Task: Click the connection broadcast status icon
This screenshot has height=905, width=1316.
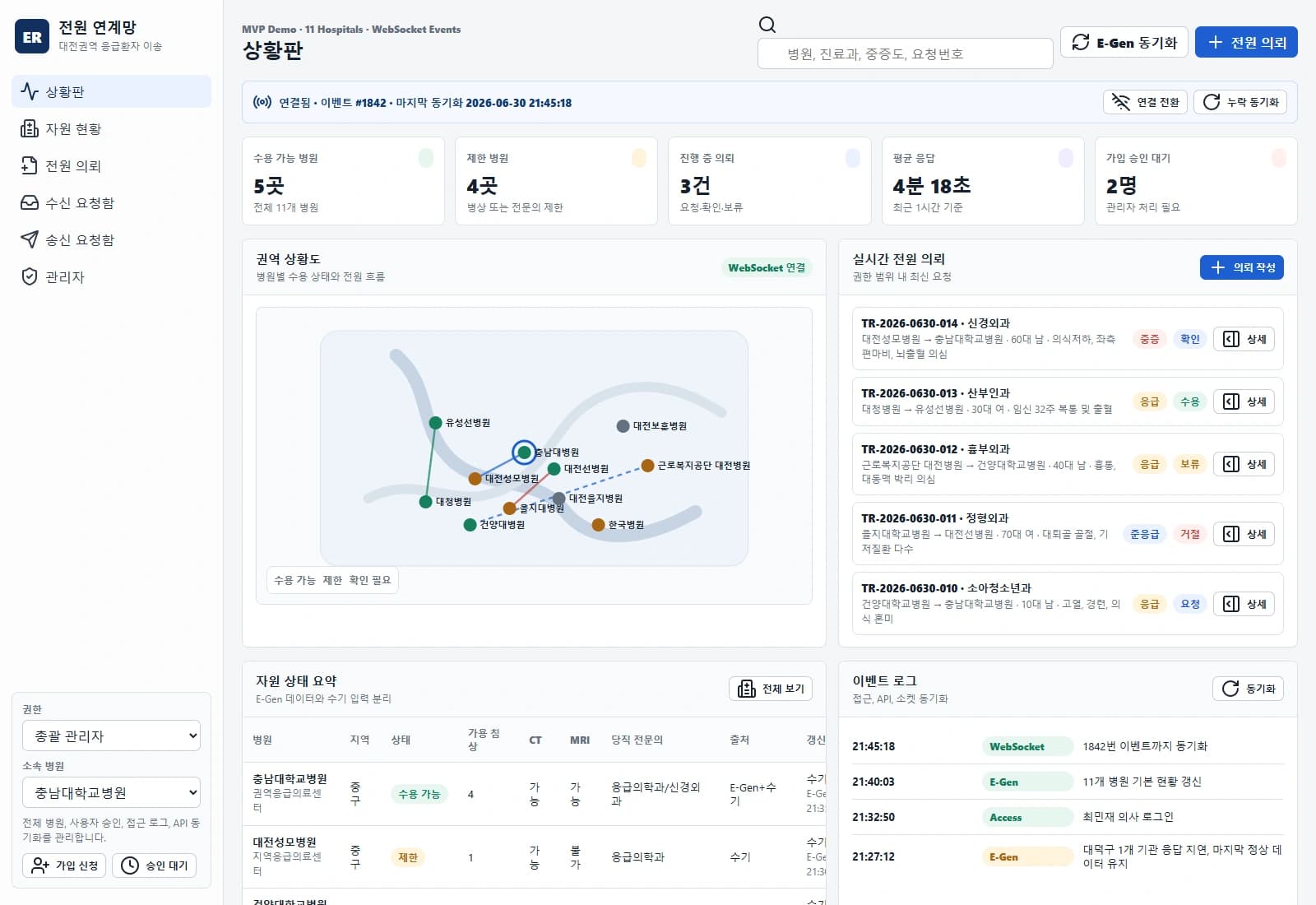Action: click(262, 102)
